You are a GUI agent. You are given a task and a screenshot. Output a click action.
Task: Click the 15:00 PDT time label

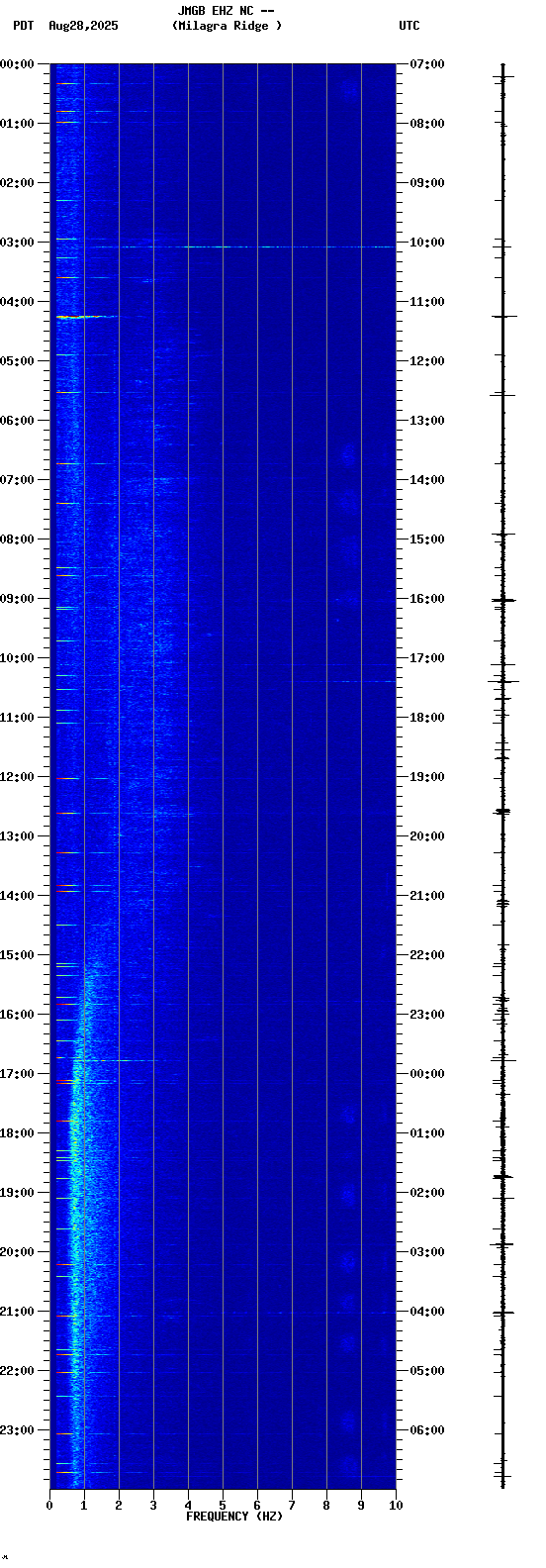[x=17, y=955]
